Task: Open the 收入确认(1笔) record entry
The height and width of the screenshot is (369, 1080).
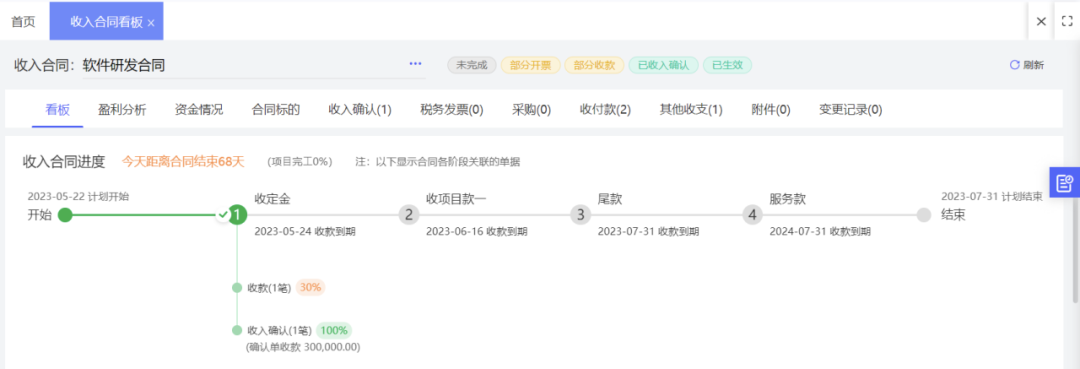Action: [280, 330]
